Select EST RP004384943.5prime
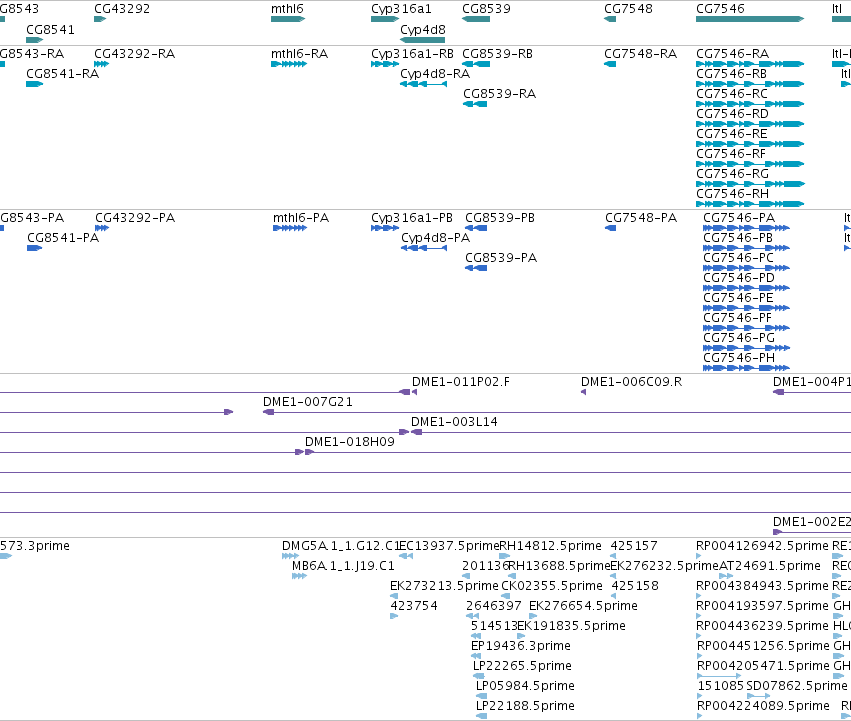Image resolution: width=851 pixels, height=721 pixels. click(763, 586)
